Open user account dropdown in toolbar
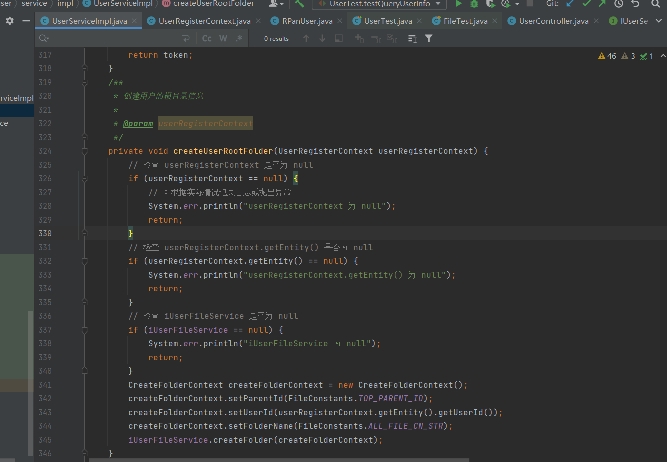The width and height of the screenshot is (667, 462). [x=276, y=4]
